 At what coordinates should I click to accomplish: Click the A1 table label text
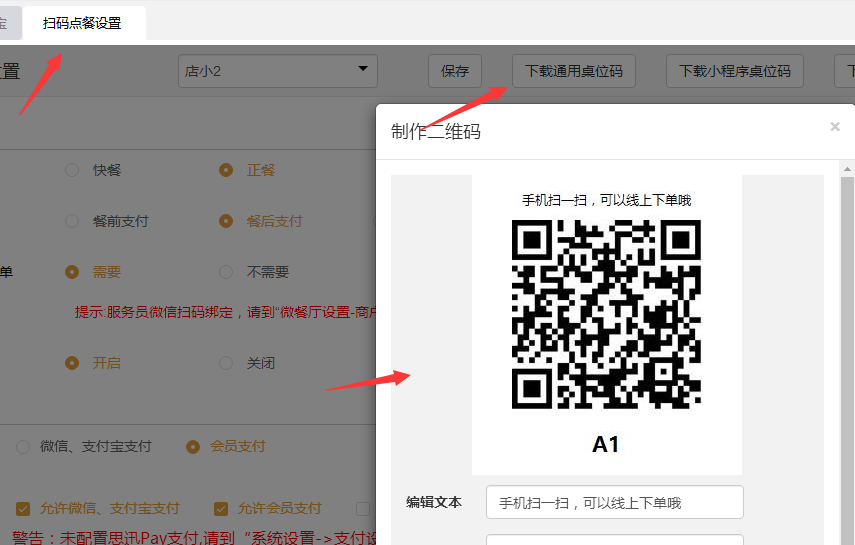tap(606, 444)
